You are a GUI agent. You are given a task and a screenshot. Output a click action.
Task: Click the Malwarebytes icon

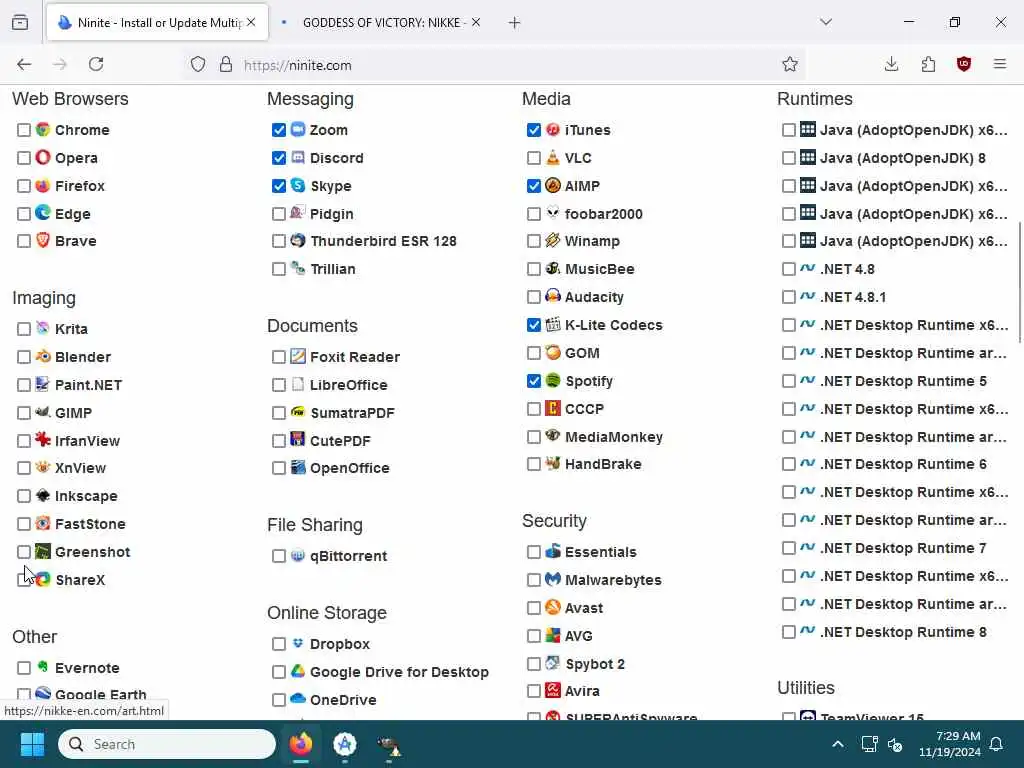click(x=552, y=579)
